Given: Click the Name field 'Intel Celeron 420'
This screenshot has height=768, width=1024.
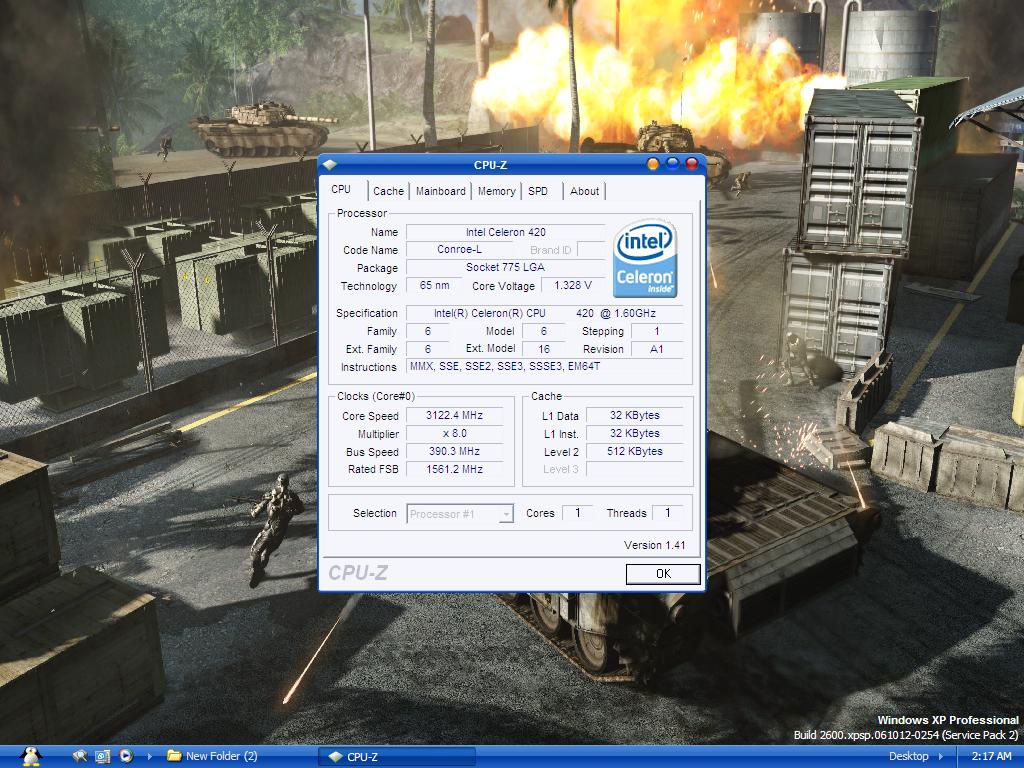Looking at the screenshot, I should (505, 232).
